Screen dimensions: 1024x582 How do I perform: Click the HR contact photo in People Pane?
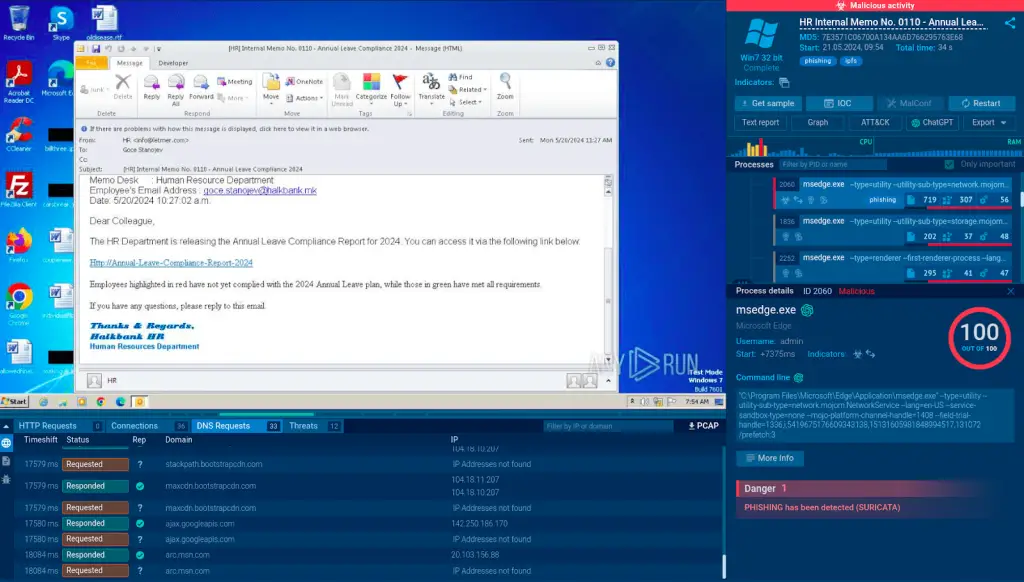(x=94, y=380)
